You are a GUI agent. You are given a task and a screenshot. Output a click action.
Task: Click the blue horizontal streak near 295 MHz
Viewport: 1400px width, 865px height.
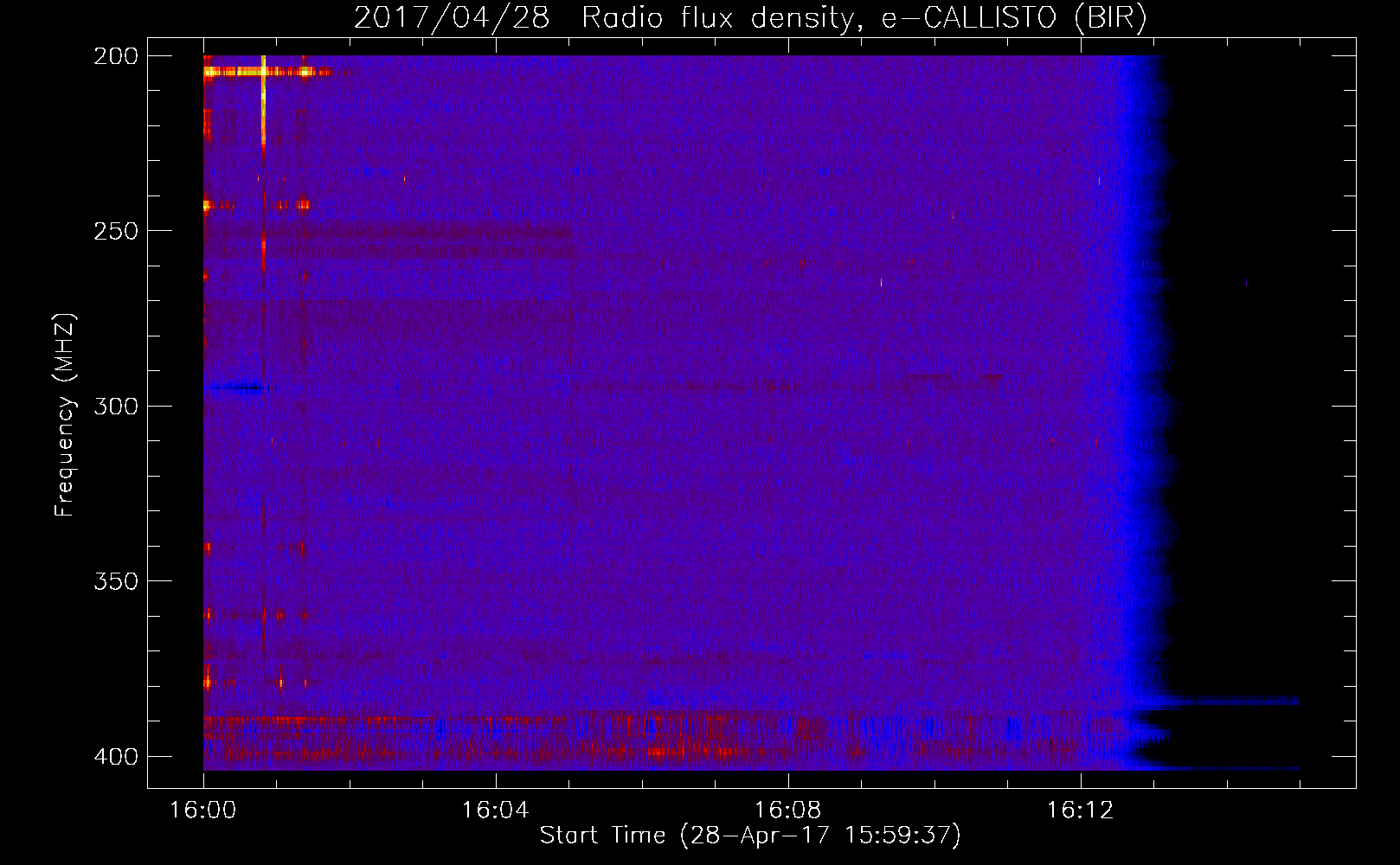[x=235, y=388]
